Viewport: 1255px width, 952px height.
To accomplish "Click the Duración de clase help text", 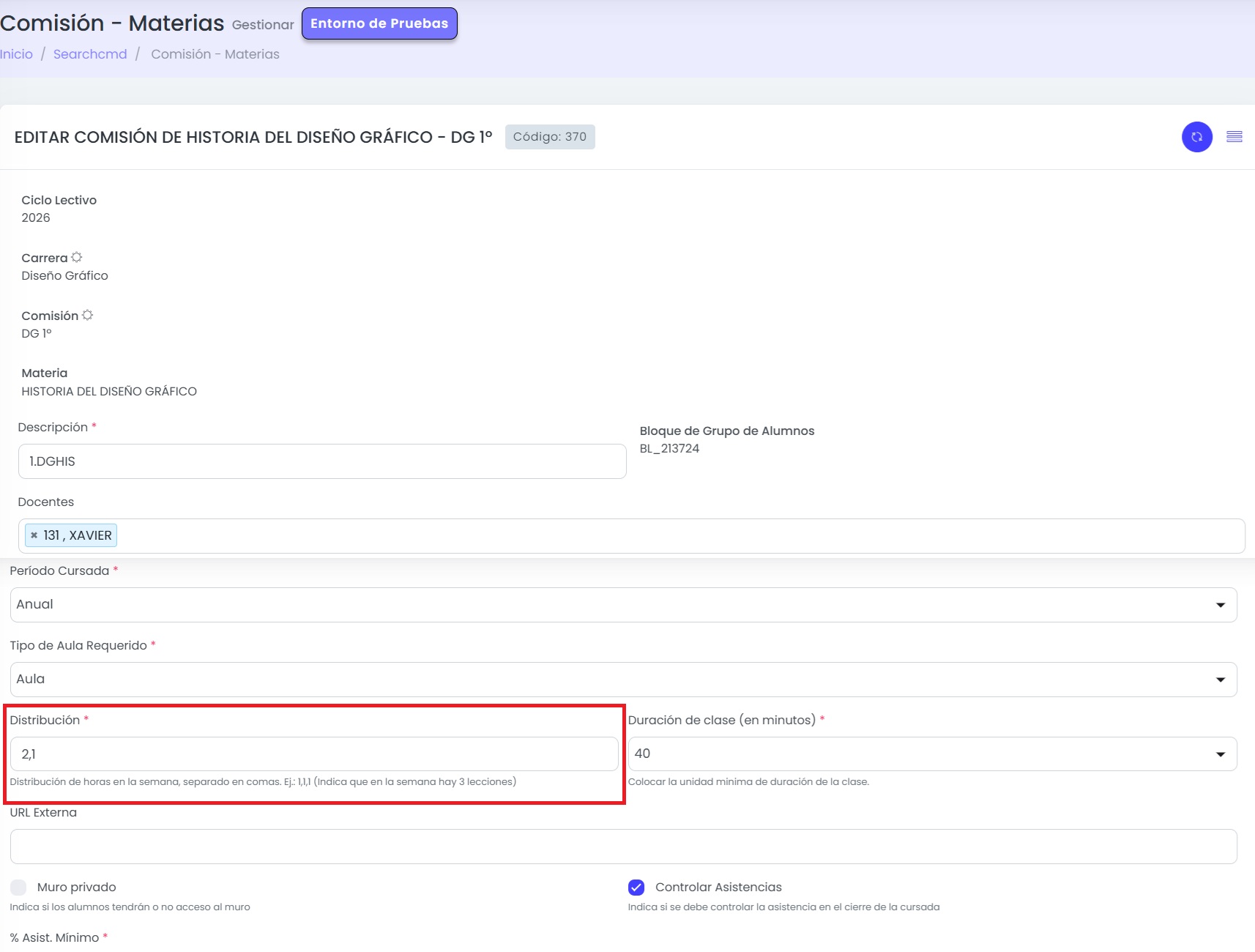I will pos(748,781).
